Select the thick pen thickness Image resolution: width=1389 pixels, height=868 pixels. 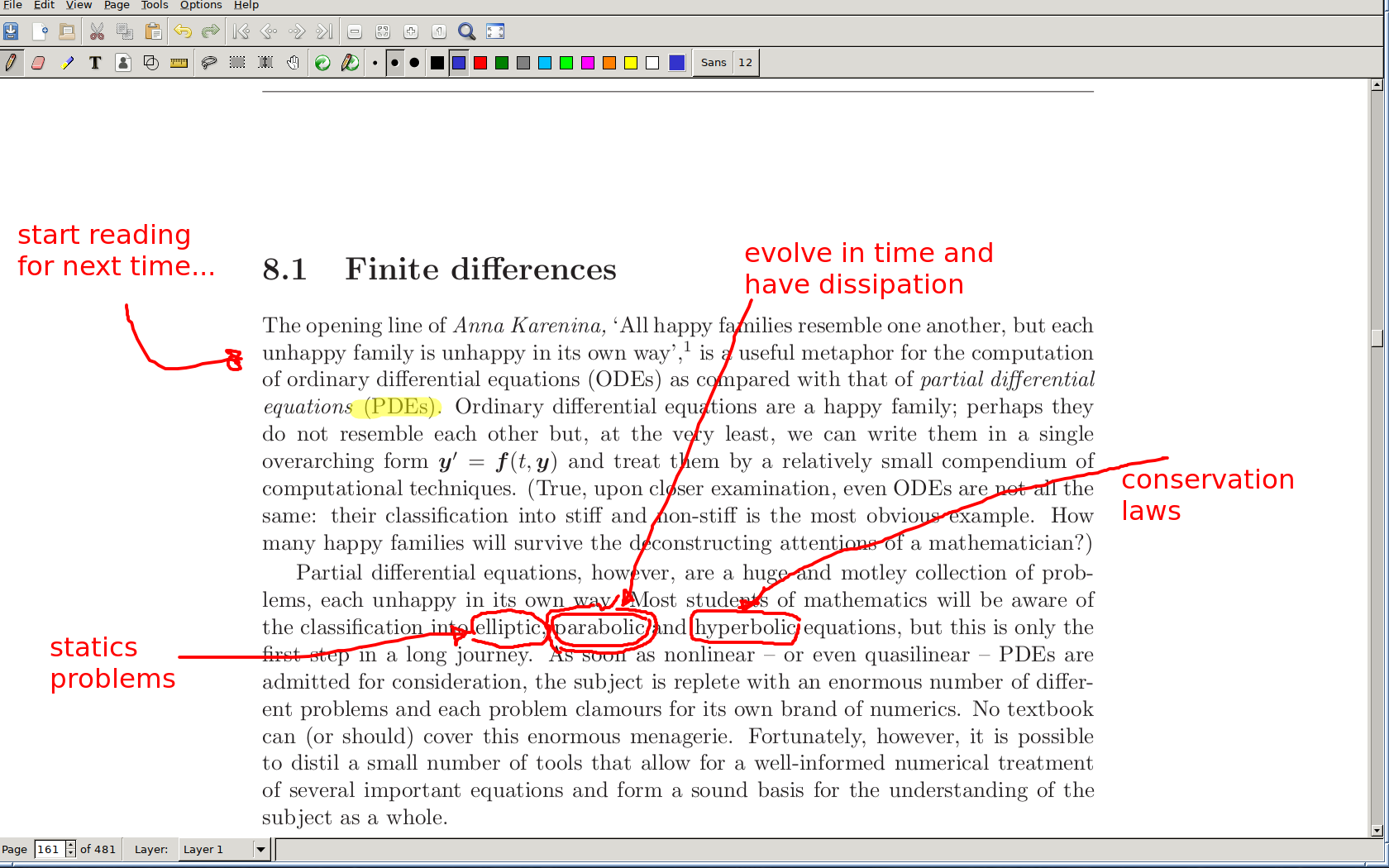[x=414, y=63]
